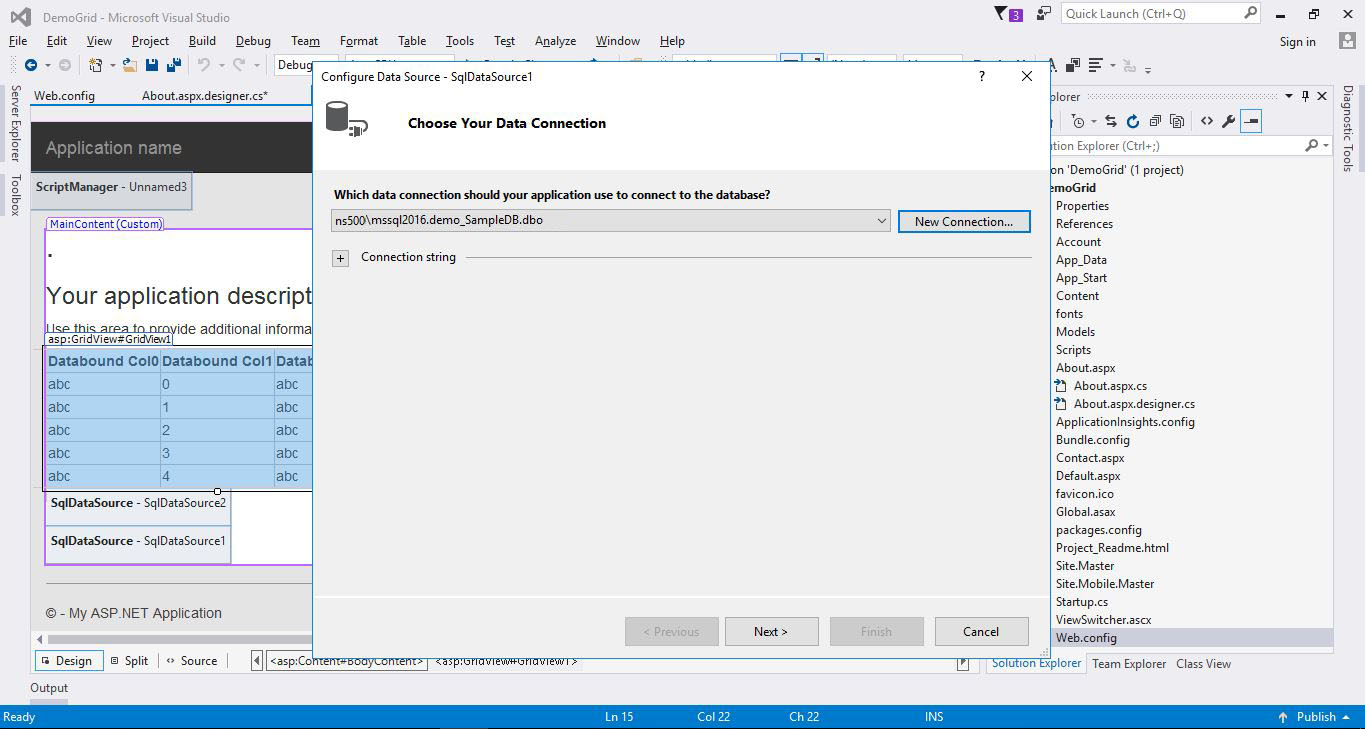Click the Save disk icon
Image resolution: width=1365 pixels, height=729 pixels.
click(152, 65)
